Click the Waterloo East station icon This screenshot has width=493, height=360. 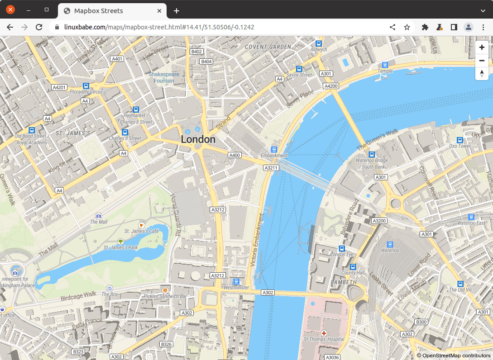(471, 217)
